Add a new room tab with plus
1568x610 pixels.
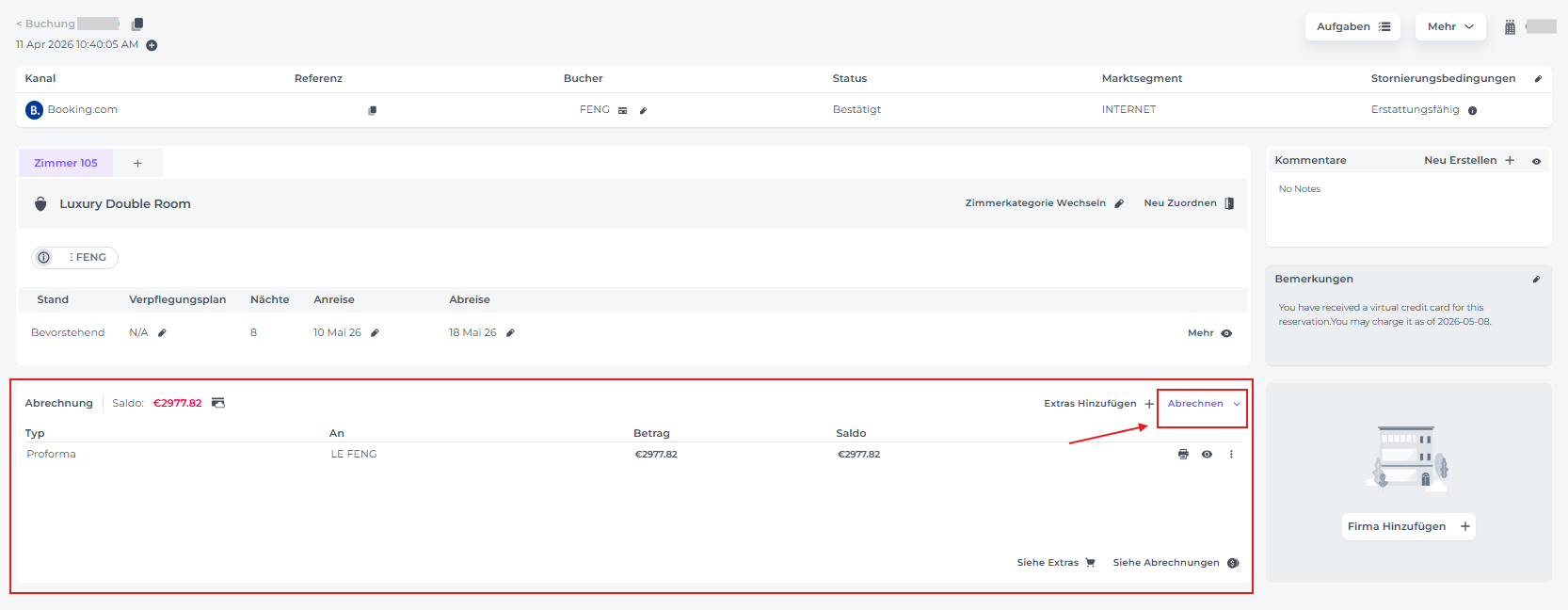[x=137, y=163]
